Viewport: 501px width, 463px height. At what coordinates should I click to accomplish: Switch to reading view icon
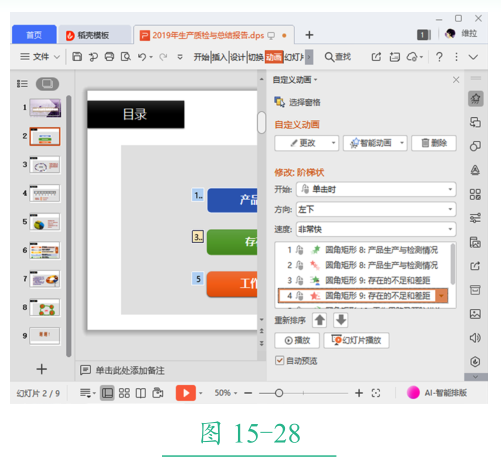point(141,393)
